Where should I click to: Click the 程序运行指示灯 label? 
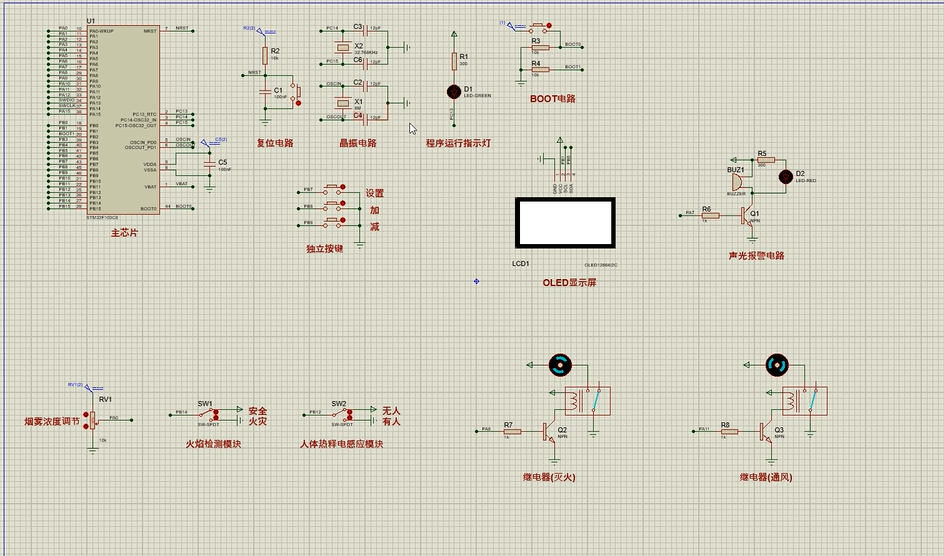458,143
